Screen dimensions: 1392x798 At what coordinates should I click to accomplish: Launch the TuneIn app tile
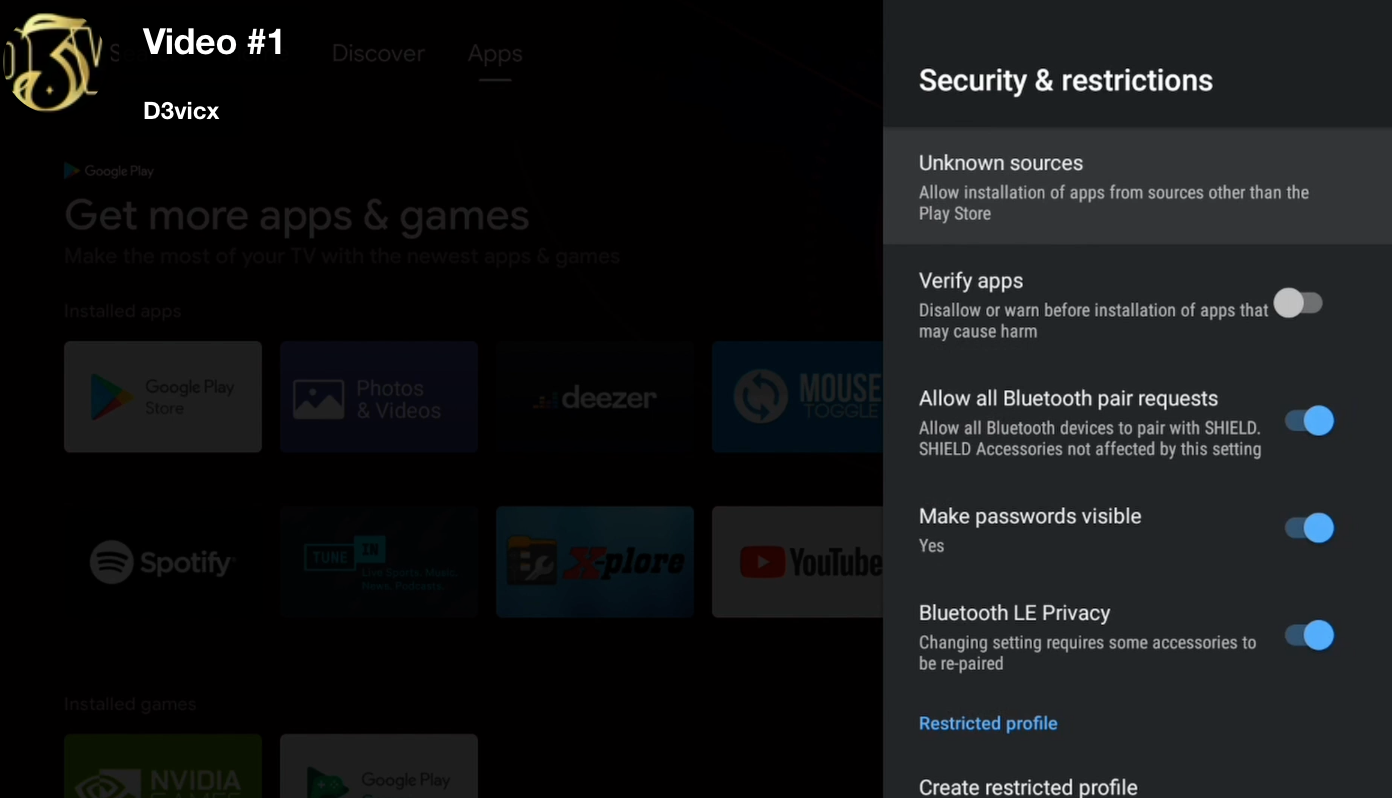[379, 562]
